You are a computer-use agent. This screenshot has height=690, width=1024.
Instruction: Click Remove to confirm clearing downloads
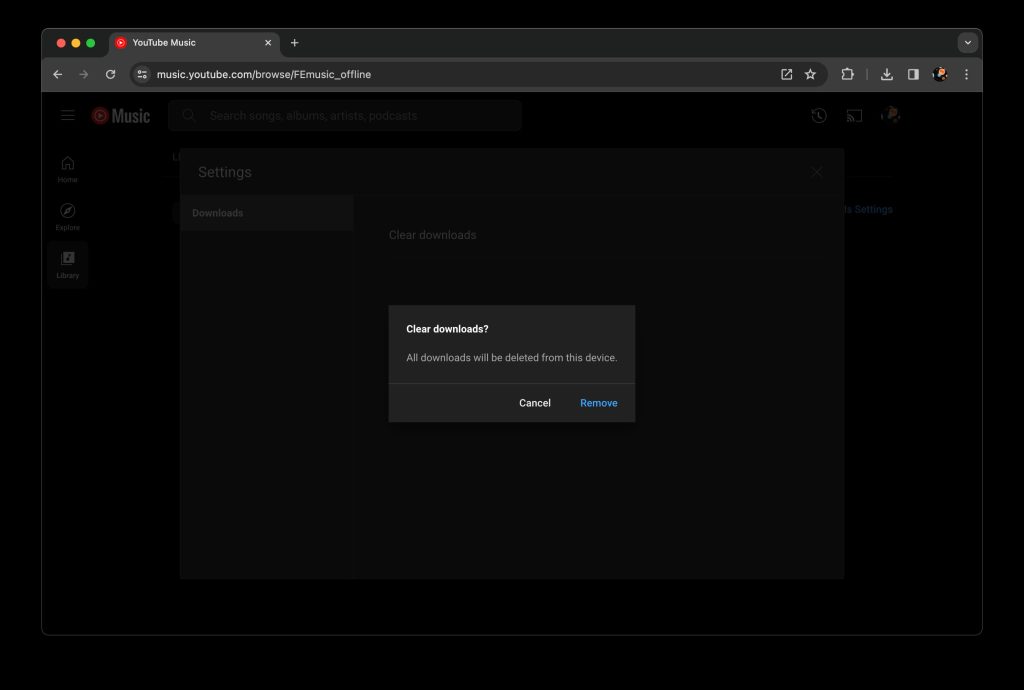(598, 403)
